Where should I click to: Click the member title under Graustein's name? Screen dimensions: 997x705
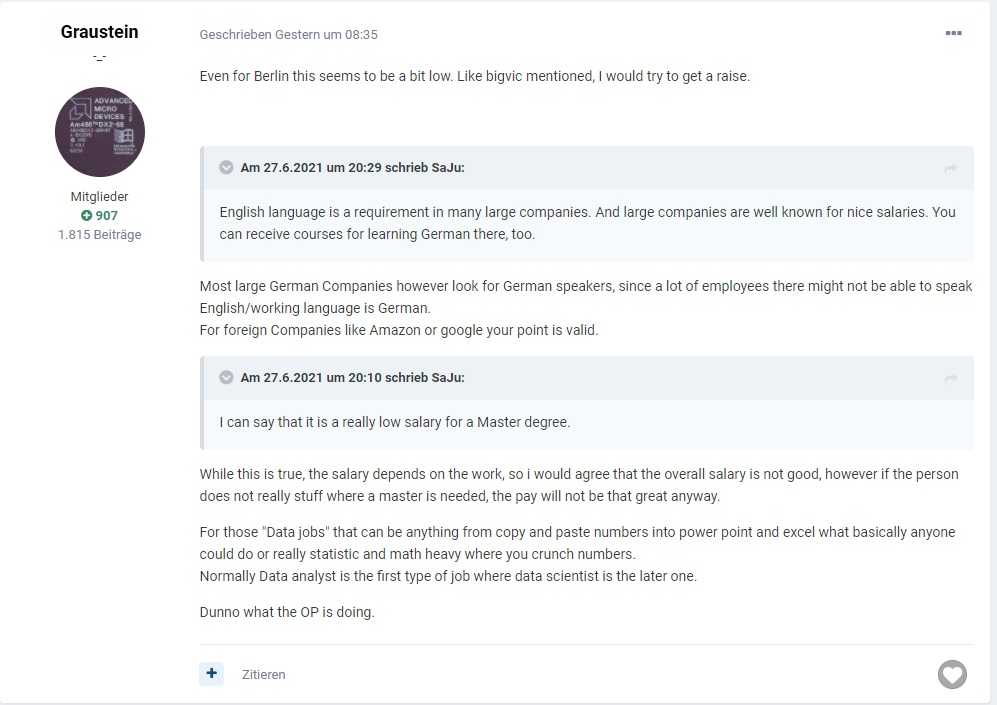(99, 57)
